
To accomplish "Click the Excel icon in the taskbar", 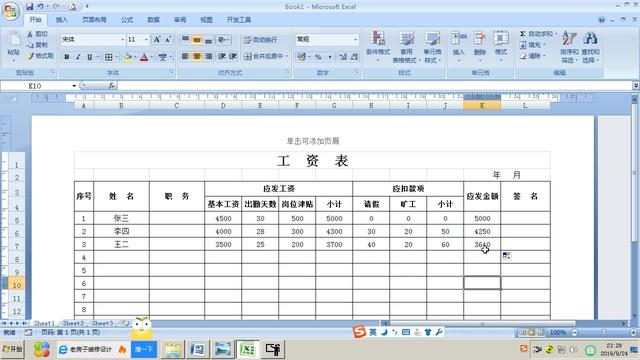I will (x=247, y=349).
